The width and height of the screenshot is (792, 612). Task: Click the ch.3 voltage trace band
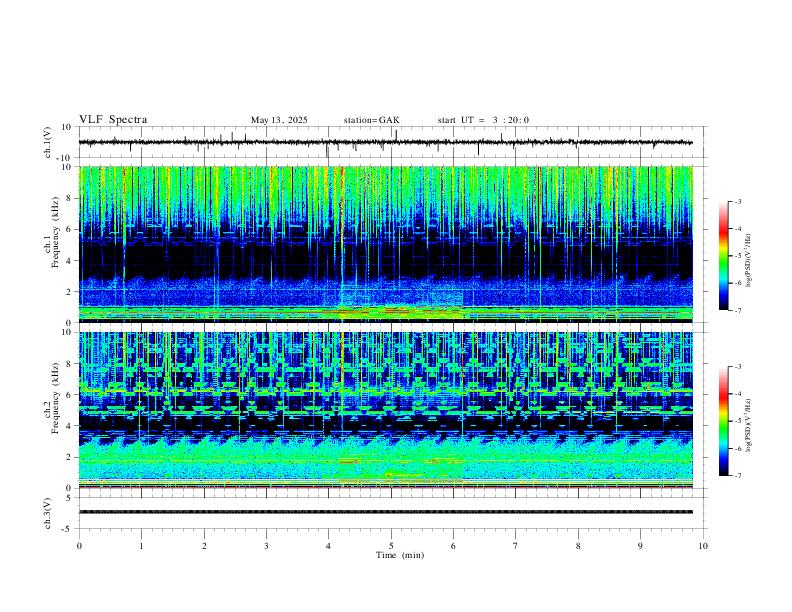point(386,512)
